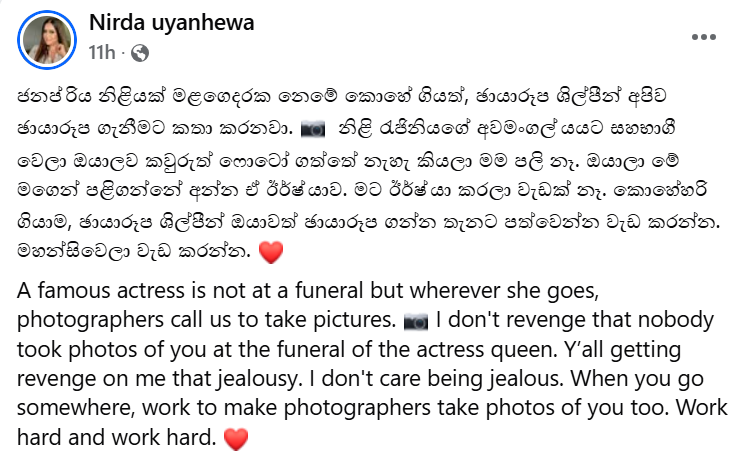Open the three-dot post options menu
Screen dimensions: 741x463
coord(704,37)
